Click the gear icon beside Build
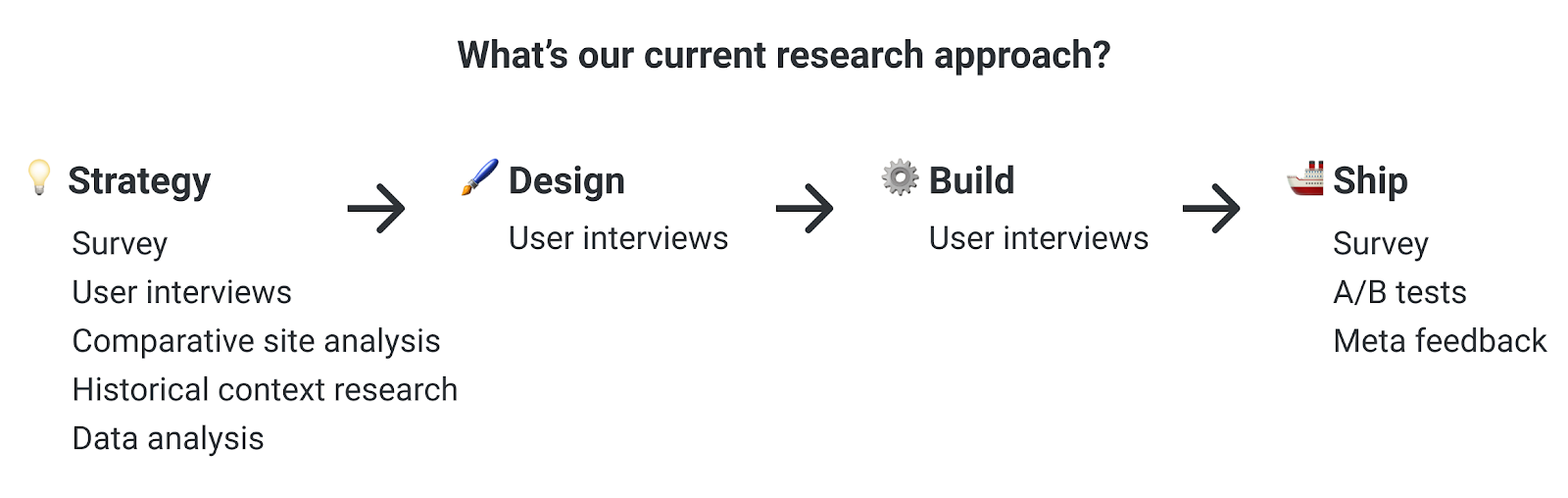This screenshot has width=1568, height=498. point(900,177)
